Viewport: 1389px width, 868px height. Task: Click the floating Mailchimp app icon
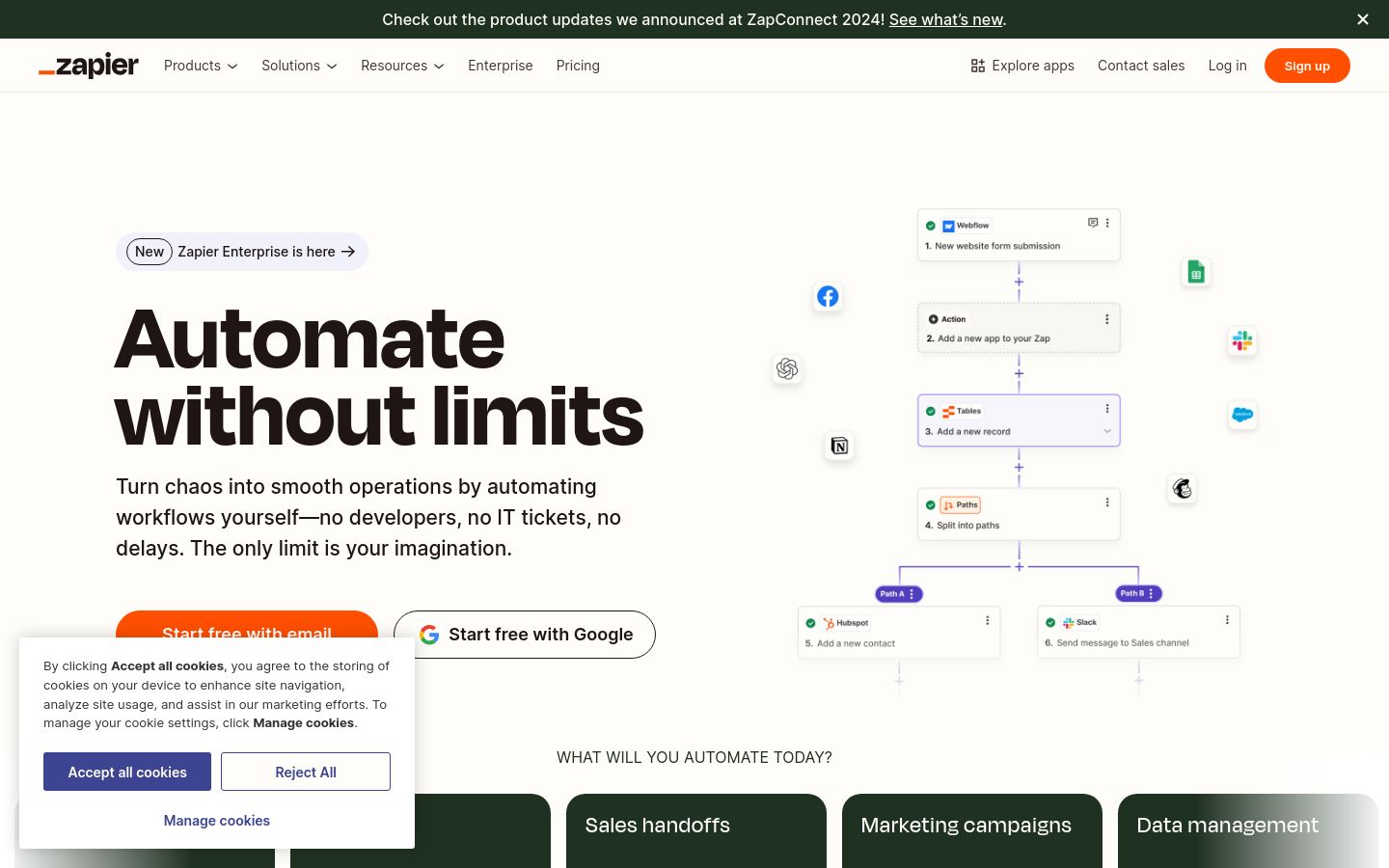1183,488
